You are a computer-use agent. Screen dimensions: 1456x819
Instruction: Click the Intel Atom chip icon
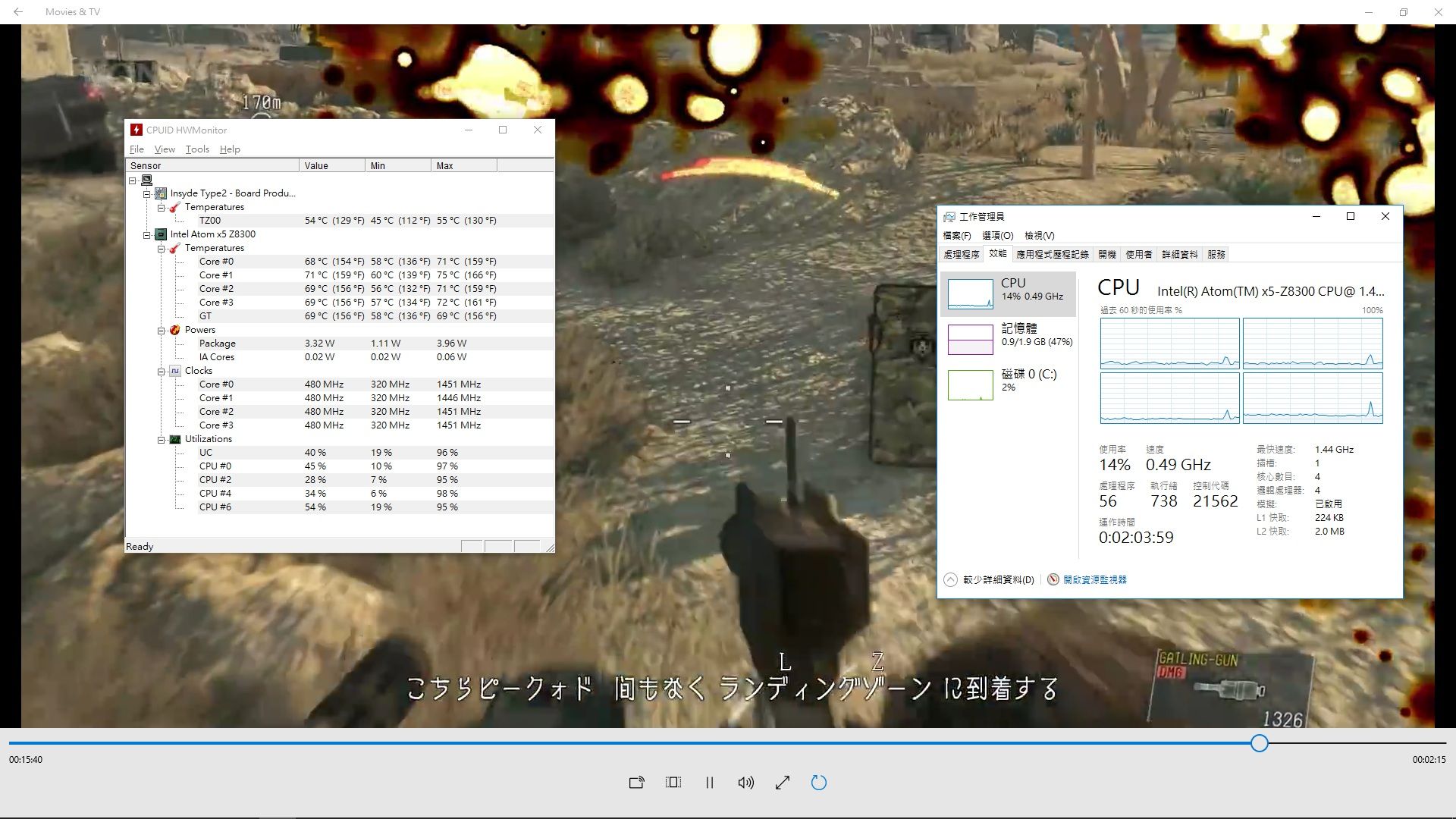tap(161, 234)
